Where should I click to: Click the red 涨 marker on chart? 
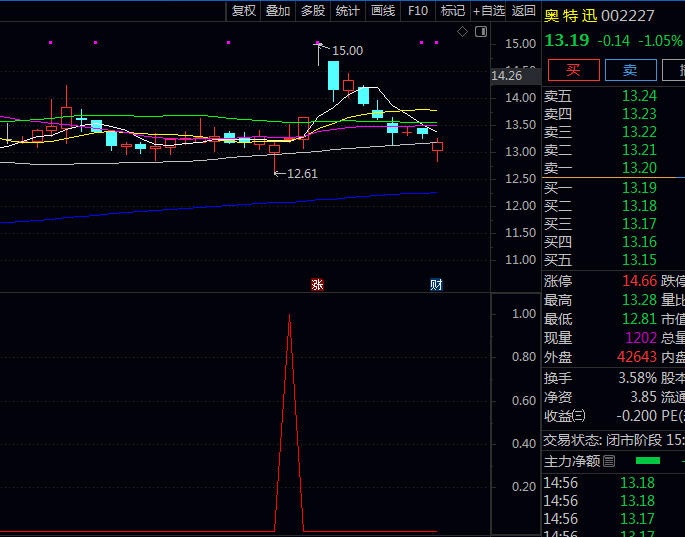pyautogui.click(x=317, y=284)
